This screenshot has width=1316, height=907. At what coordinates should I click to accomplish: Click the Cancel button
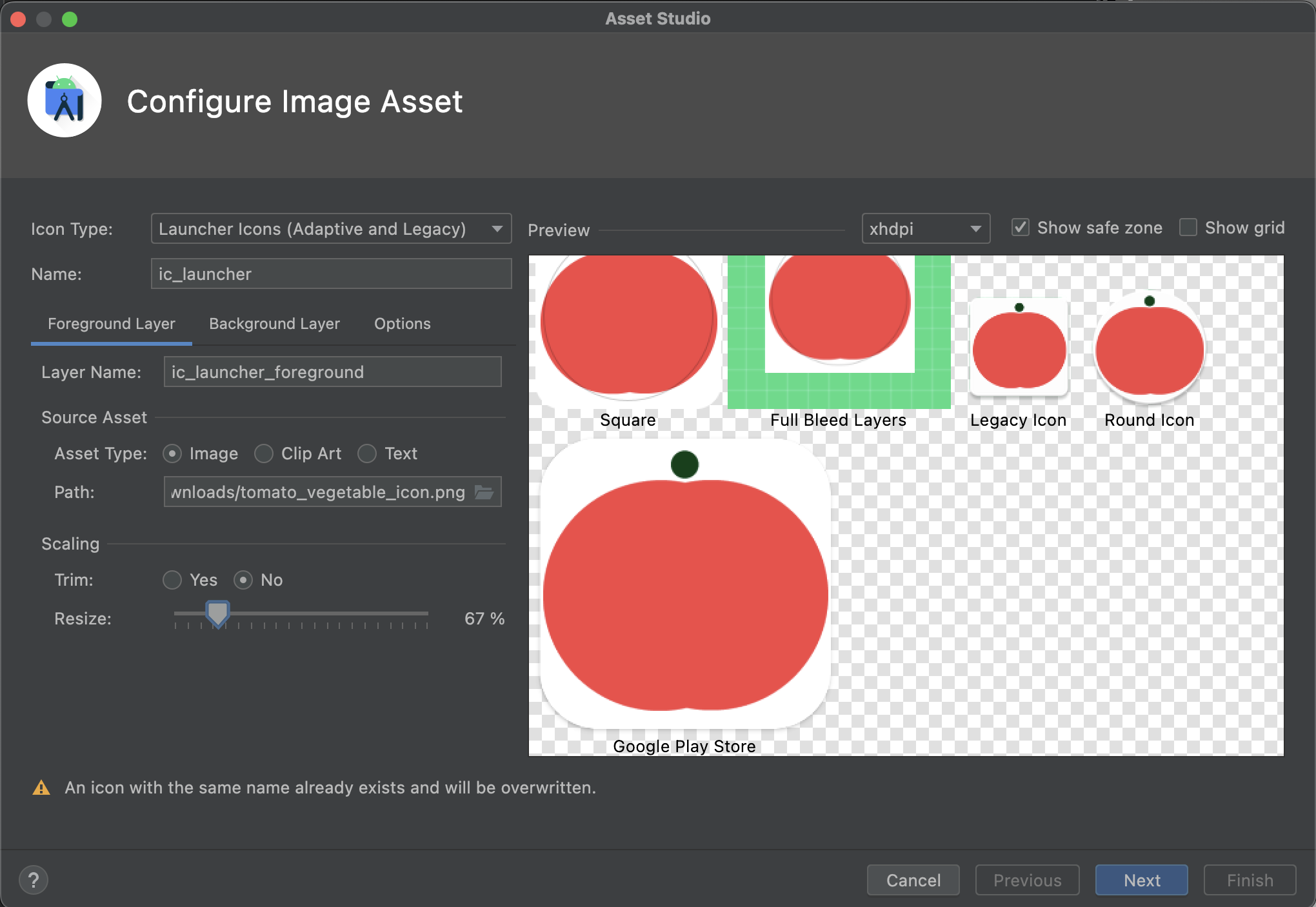[x=913, y=880]
